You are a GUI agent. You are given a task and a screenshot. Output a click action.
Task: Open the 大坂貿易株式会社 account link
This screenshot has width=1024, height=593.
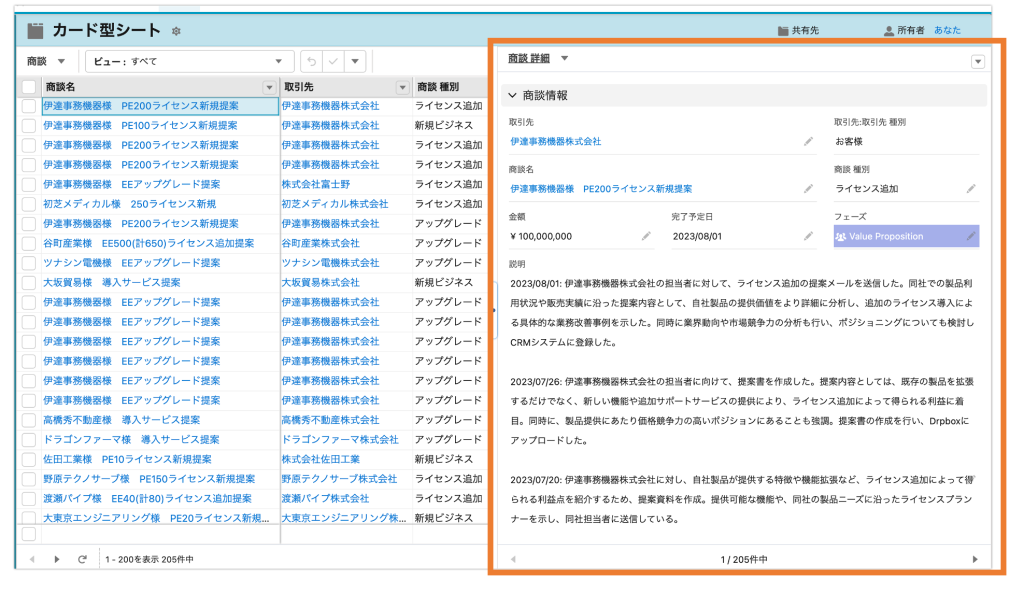(321, 282)
